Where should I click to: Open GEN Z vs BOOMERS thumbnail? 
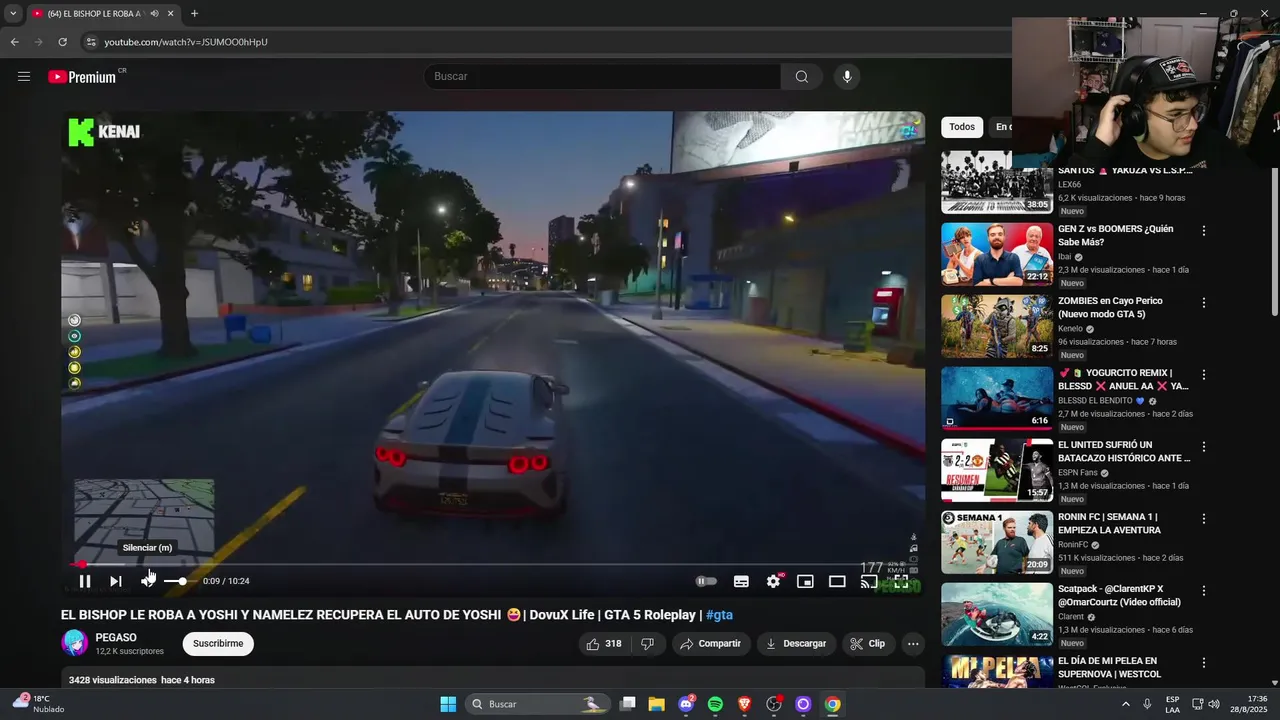[x=997, y=254]
